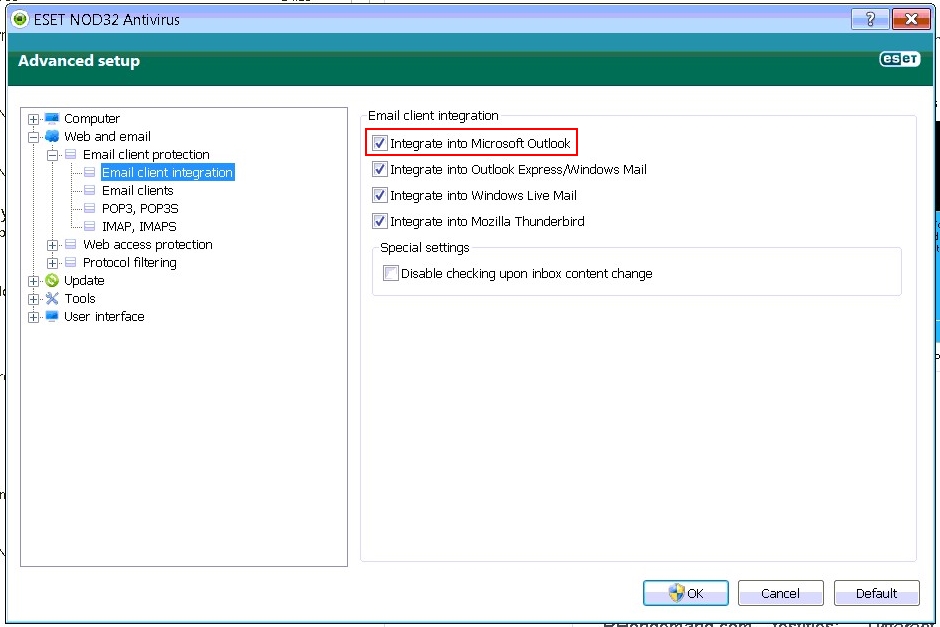Click the Protocol filtering page icon
Viewport: 940px width, 627px height.
[71, 262]
